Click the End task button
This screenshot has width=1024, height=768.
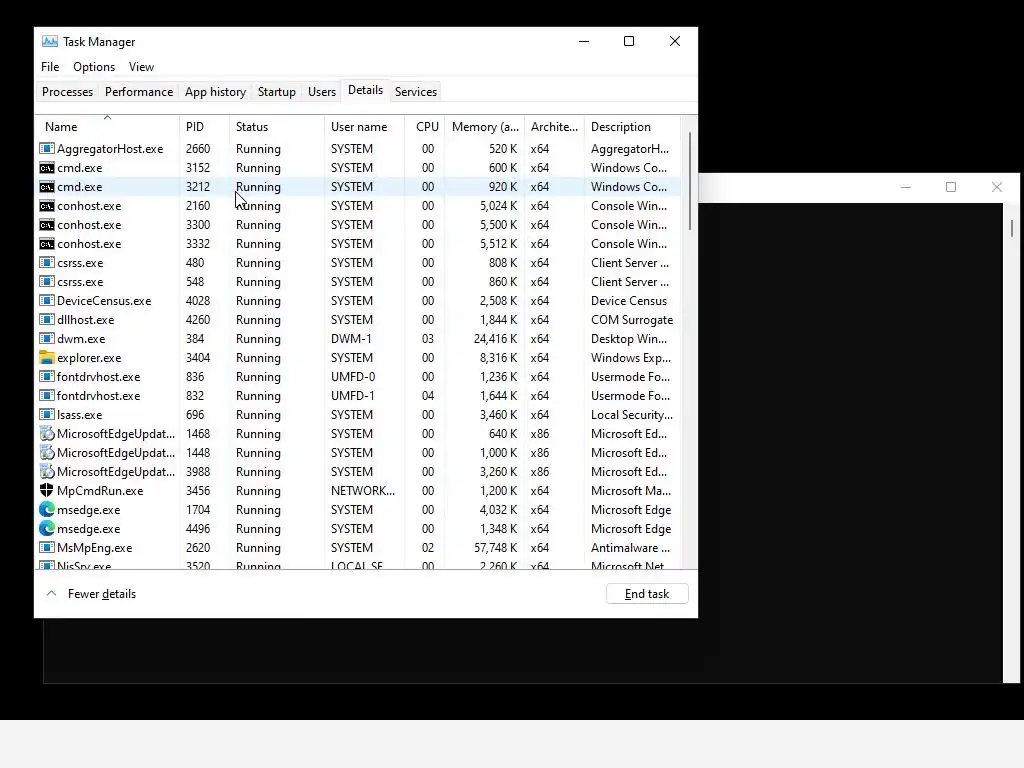(647, 594)
